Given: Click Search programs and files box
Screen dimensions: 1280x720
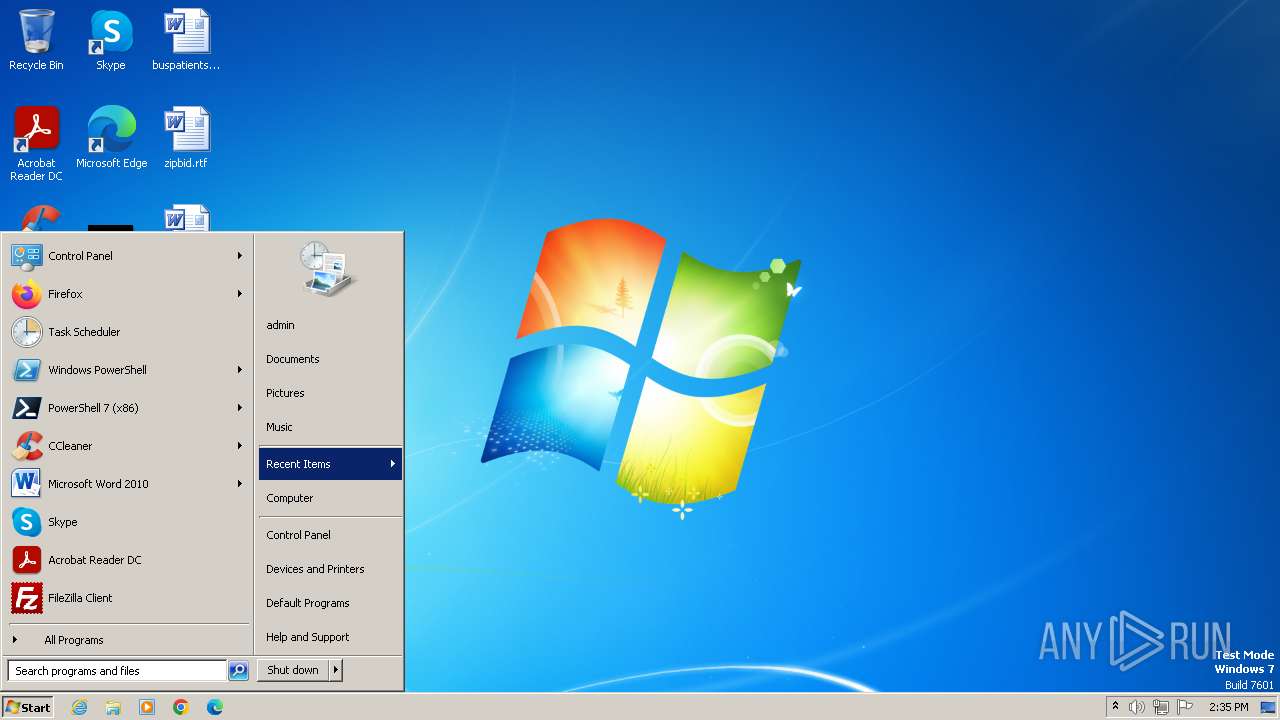Looking at the screenshot, I should pyautogui.click(x=117, y=671).
